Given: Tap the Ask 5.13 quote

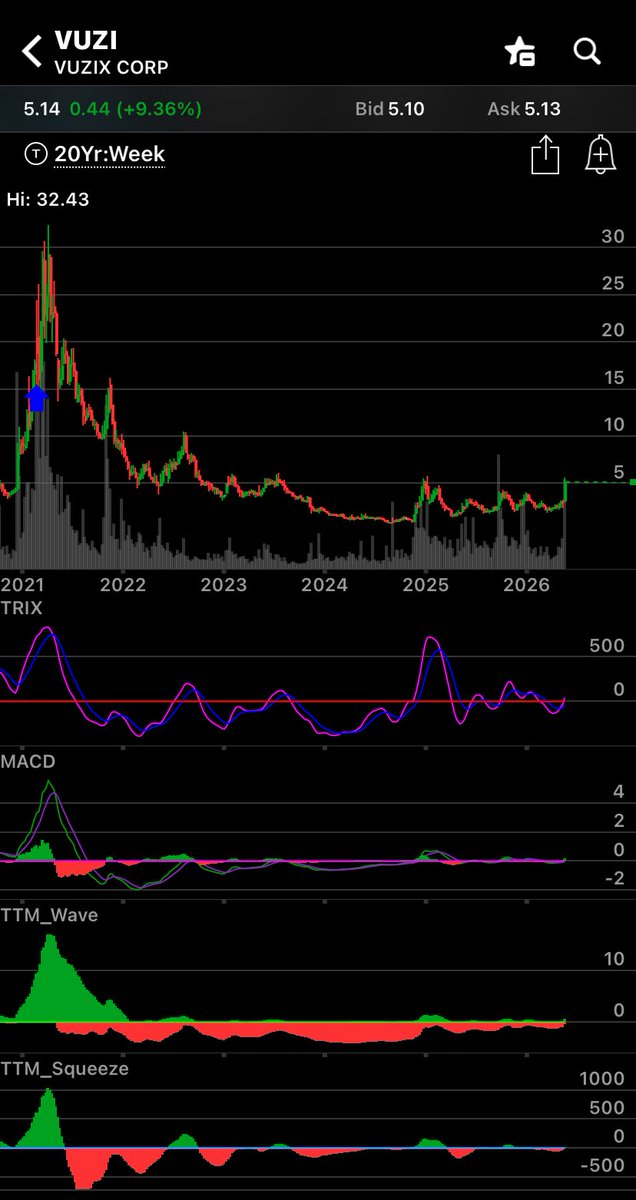Looking at the screenshot, I should (524, 108).
